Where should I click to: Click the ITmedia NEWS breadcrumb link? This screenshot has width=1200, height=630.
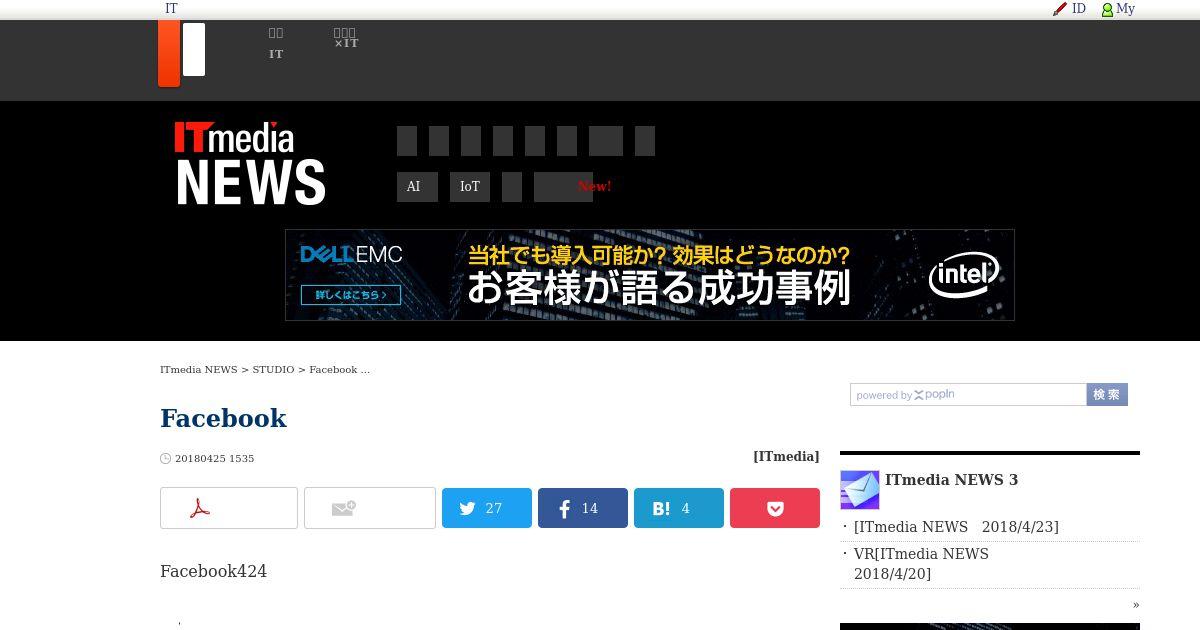tap(199, 370)
